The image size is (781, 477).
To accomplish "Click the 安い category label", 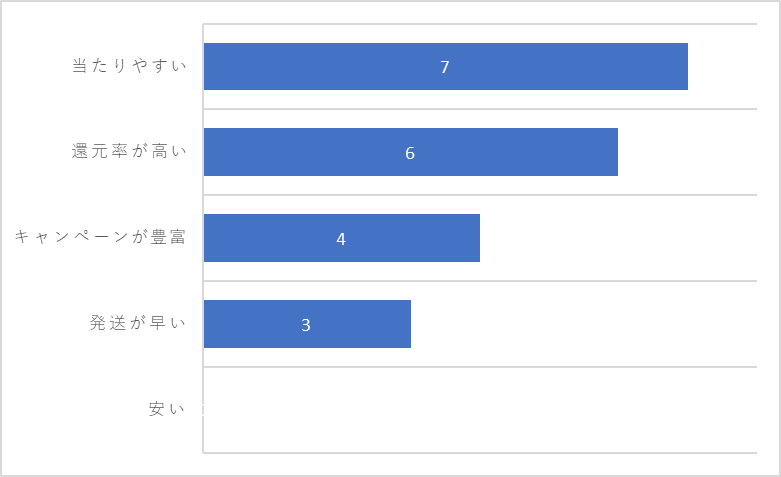I will (x=167, y=409).
